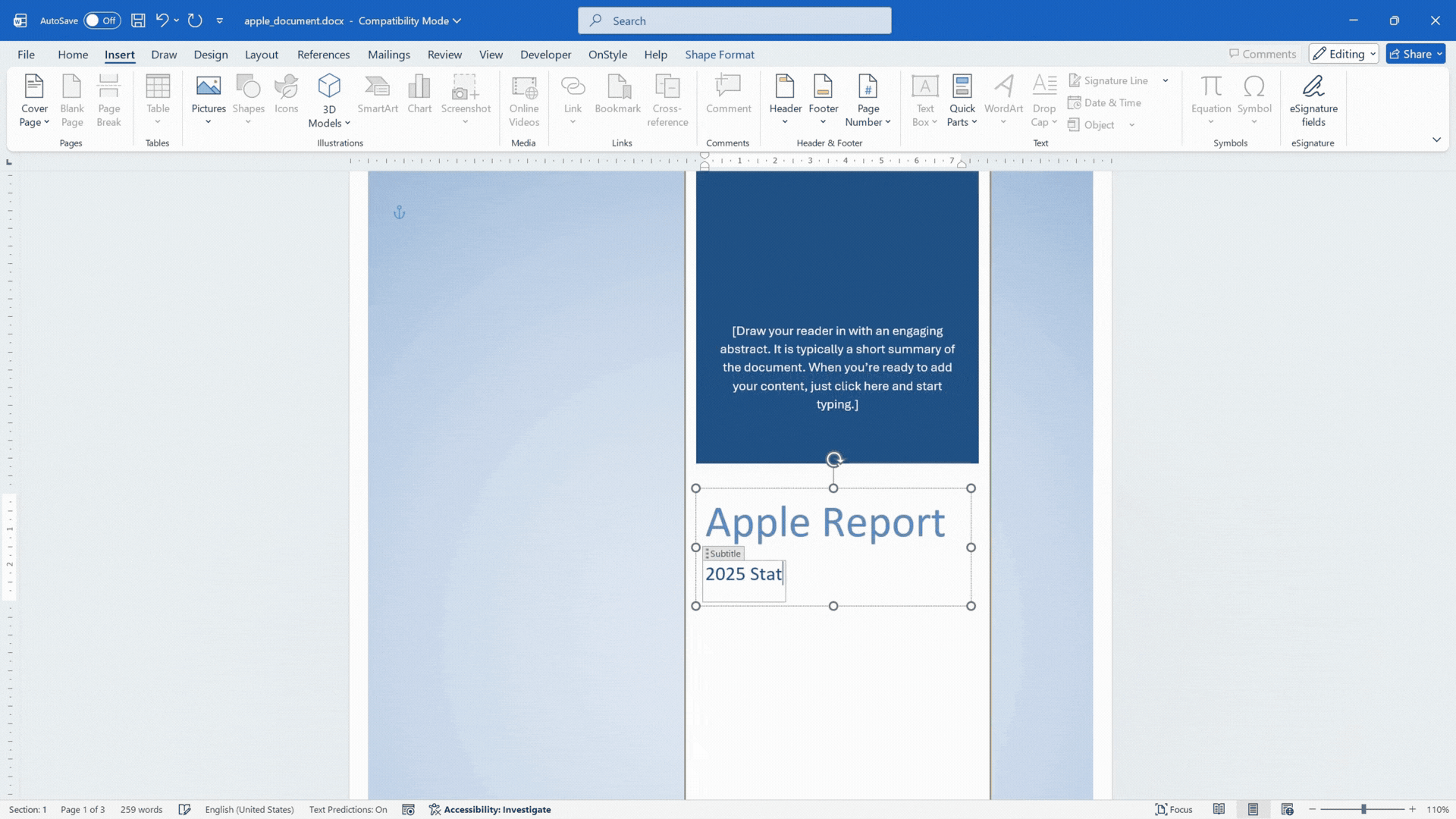Insert a Cross-reference
1456x819 pixels.
[667, 101]
